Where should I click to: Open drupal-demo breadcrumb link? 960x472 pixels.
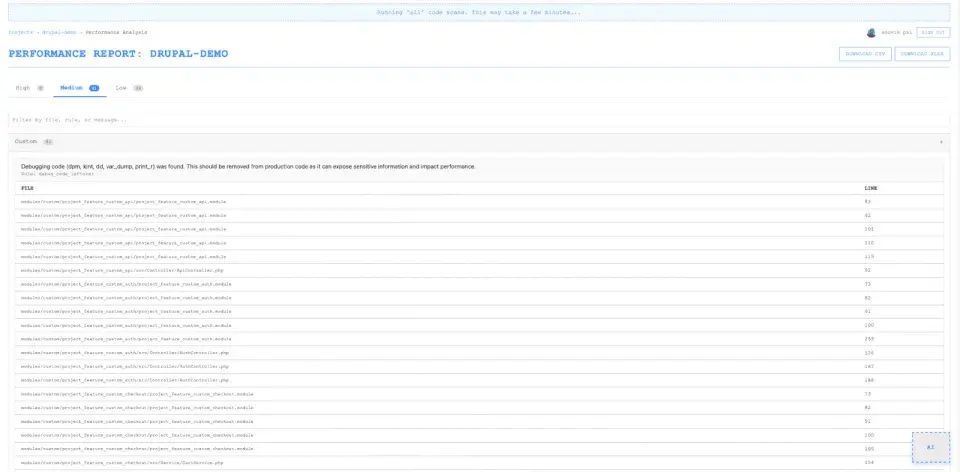(x=59, y=32)
